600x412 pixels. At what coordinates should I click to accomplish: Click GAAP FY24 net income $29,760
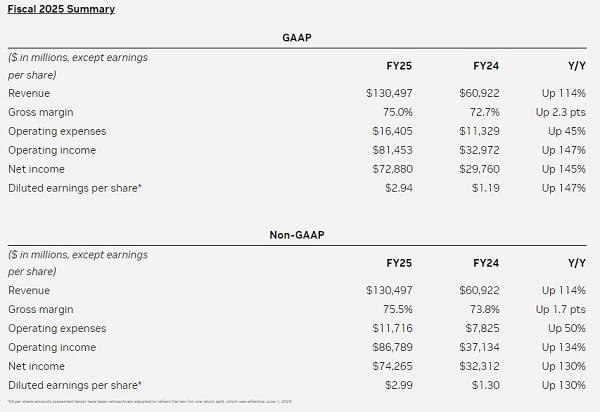pos(476,168)
